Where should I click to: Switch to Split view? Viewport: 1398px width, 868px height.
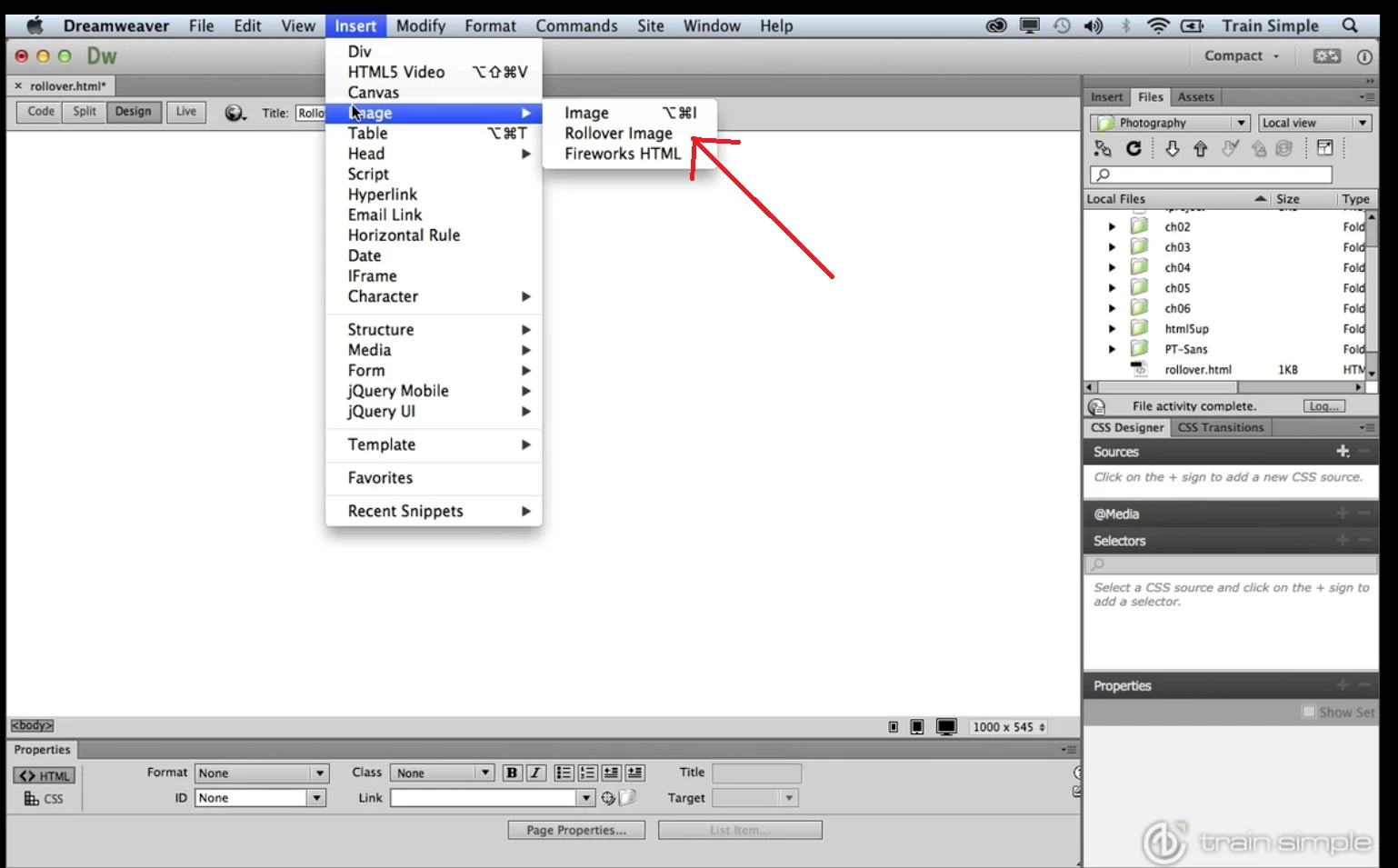click(x=85, y=112)
